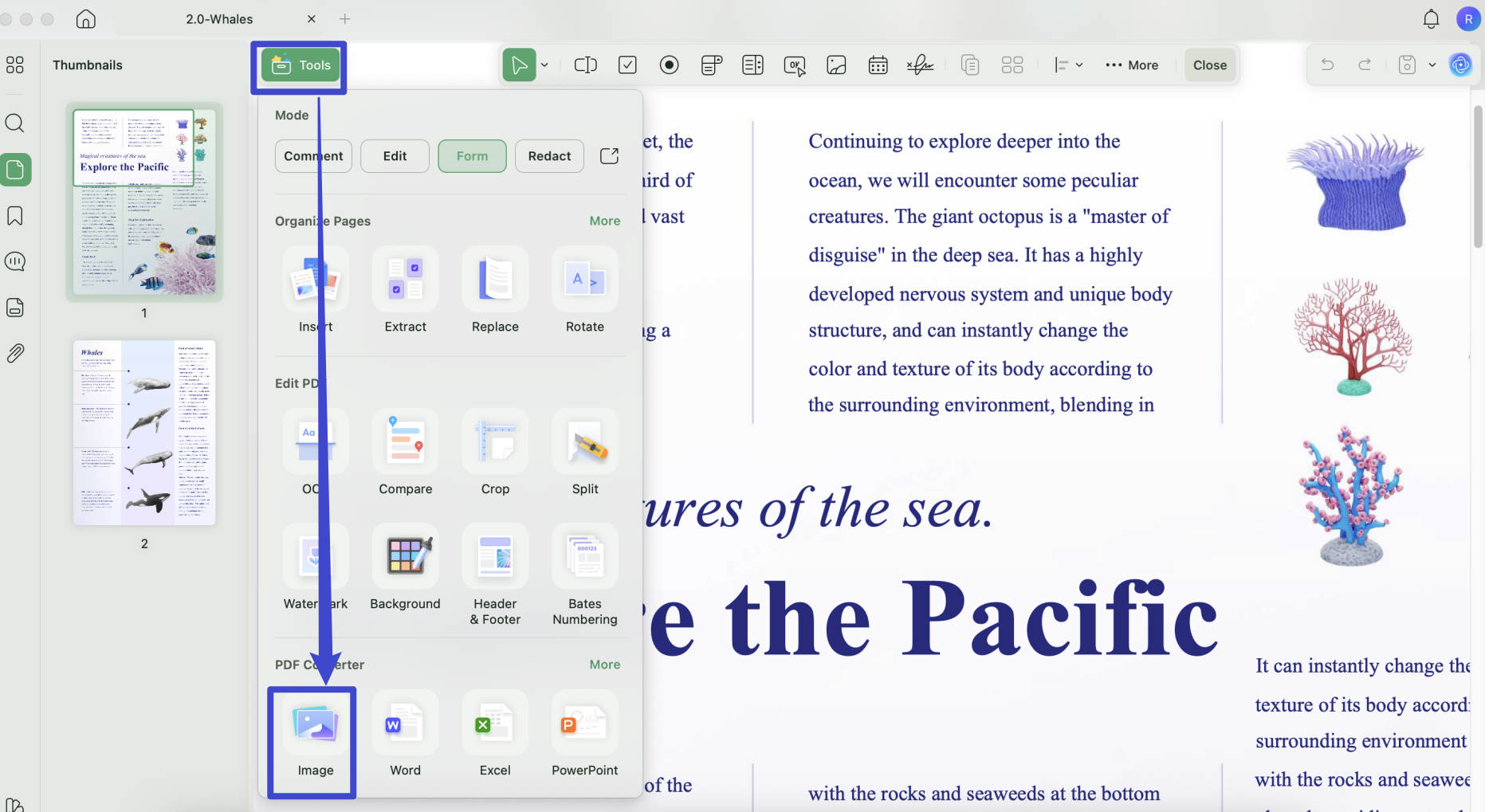This screenshot has height=812, width=1485.
Task: Convert PDF to PowerPoint
Action: (585, 735)
